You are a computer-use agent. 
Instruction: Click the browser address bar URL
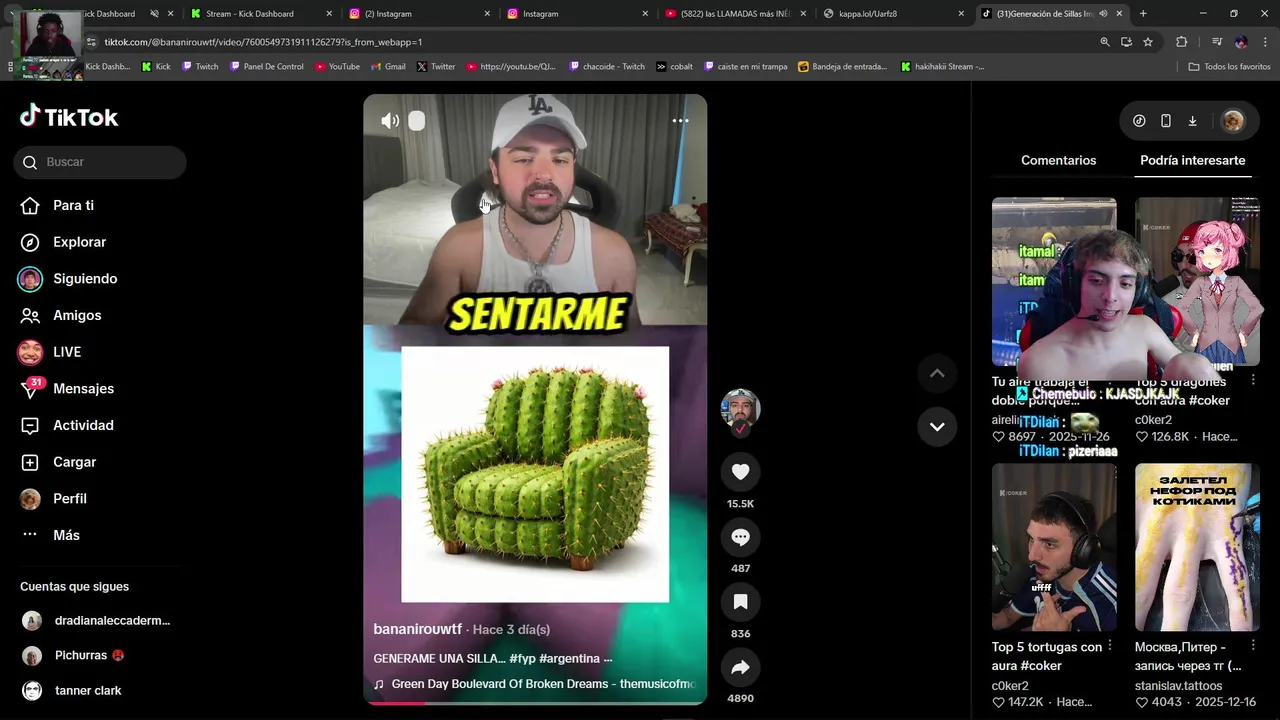pyautogui.click(x=263, y=42)
